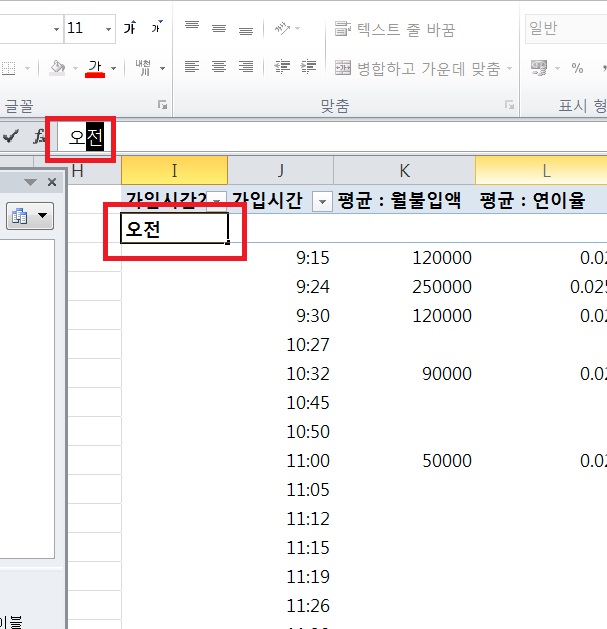
Task: Close the left side pane
Action: tap(53, 182)
